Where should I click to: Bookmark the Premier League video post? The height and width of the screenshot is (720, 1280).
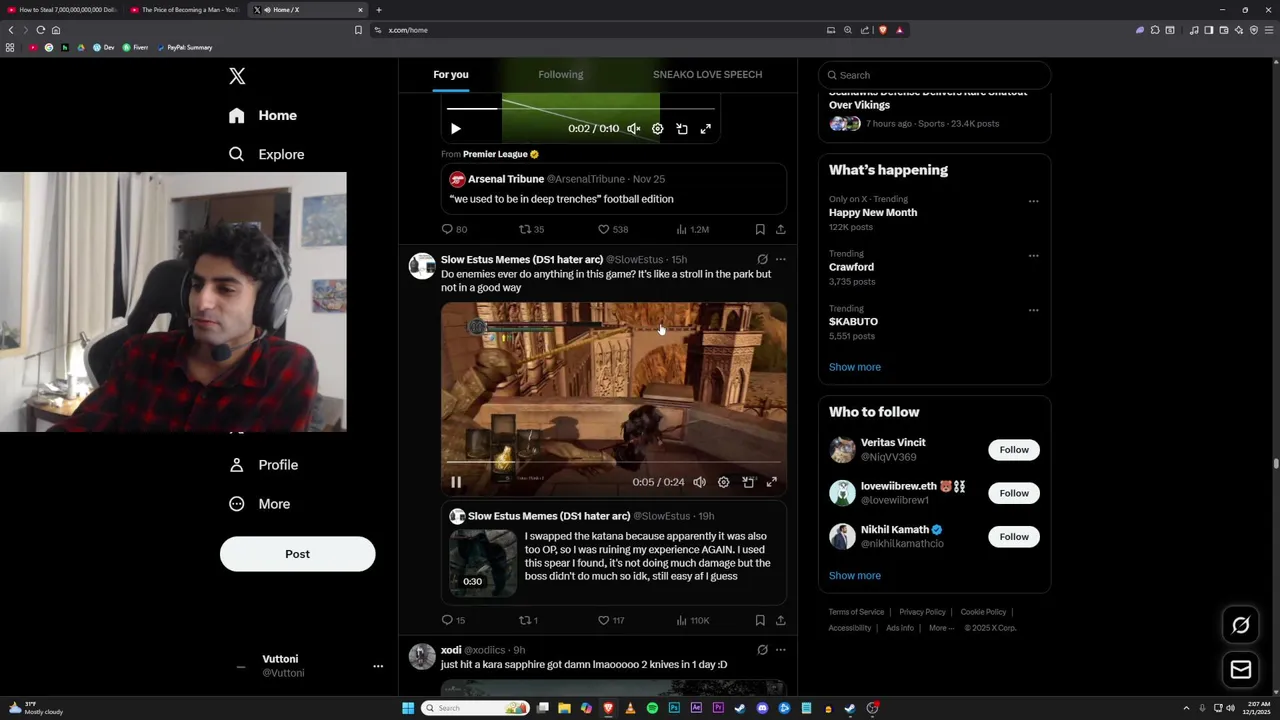tap(760, 229)
